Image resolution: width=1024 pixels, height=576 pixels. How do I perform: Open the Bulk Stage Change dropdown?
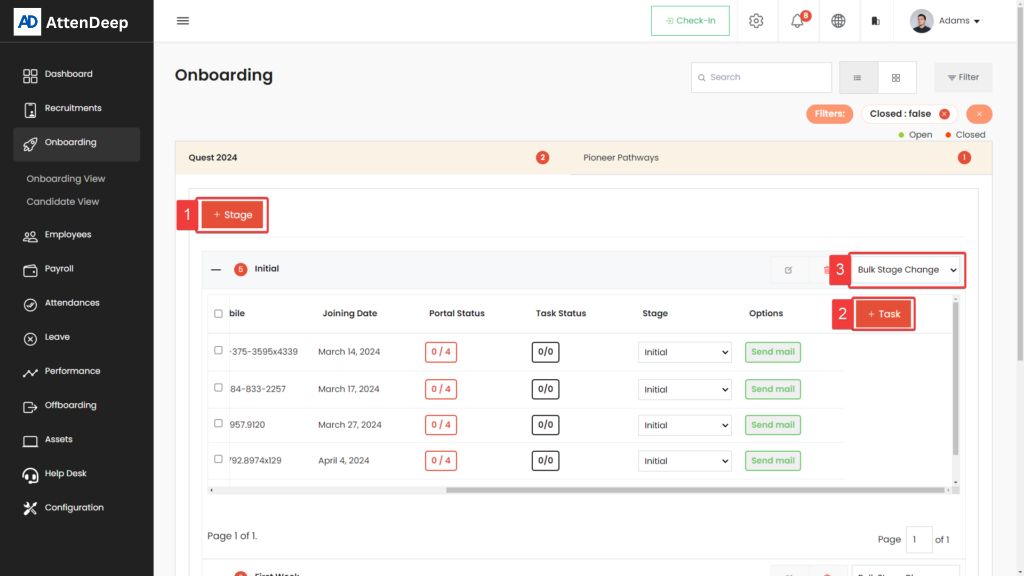[x=907, y=270]
